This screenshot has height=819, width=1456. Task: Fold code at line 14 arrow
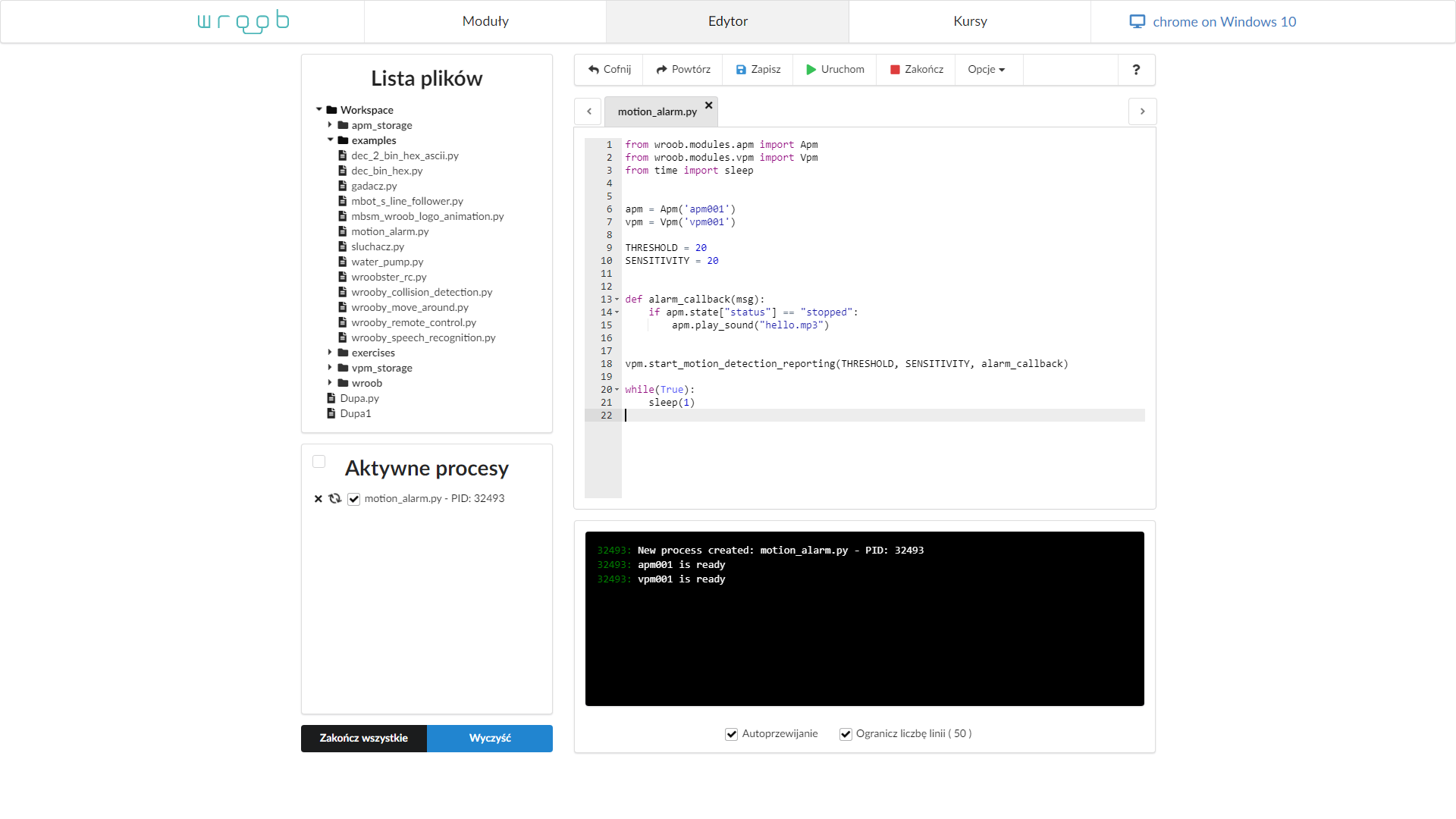(x=617, y=312)
